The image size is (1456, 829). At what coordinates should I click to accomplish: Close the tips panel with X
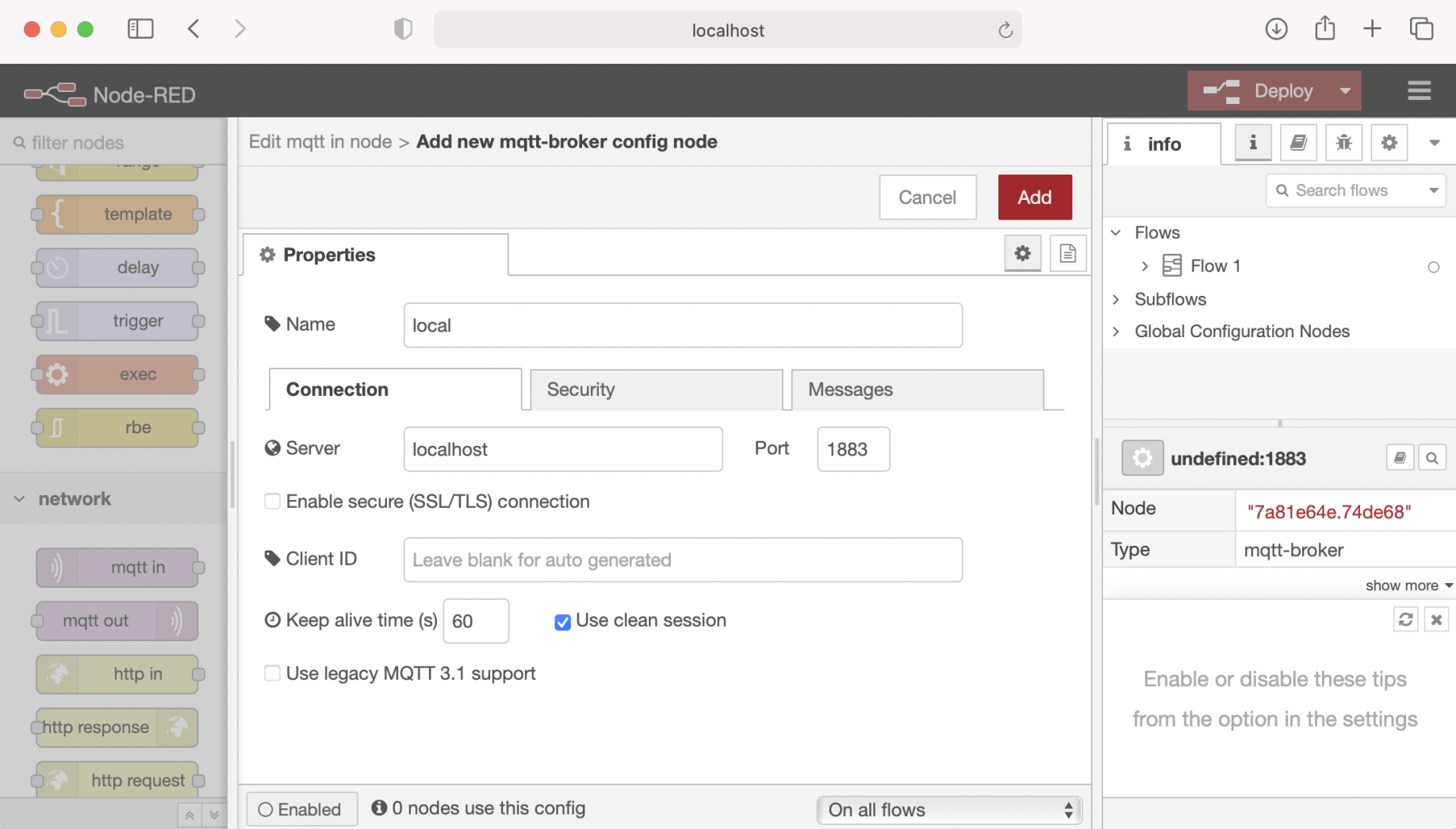click(1436, 620)
